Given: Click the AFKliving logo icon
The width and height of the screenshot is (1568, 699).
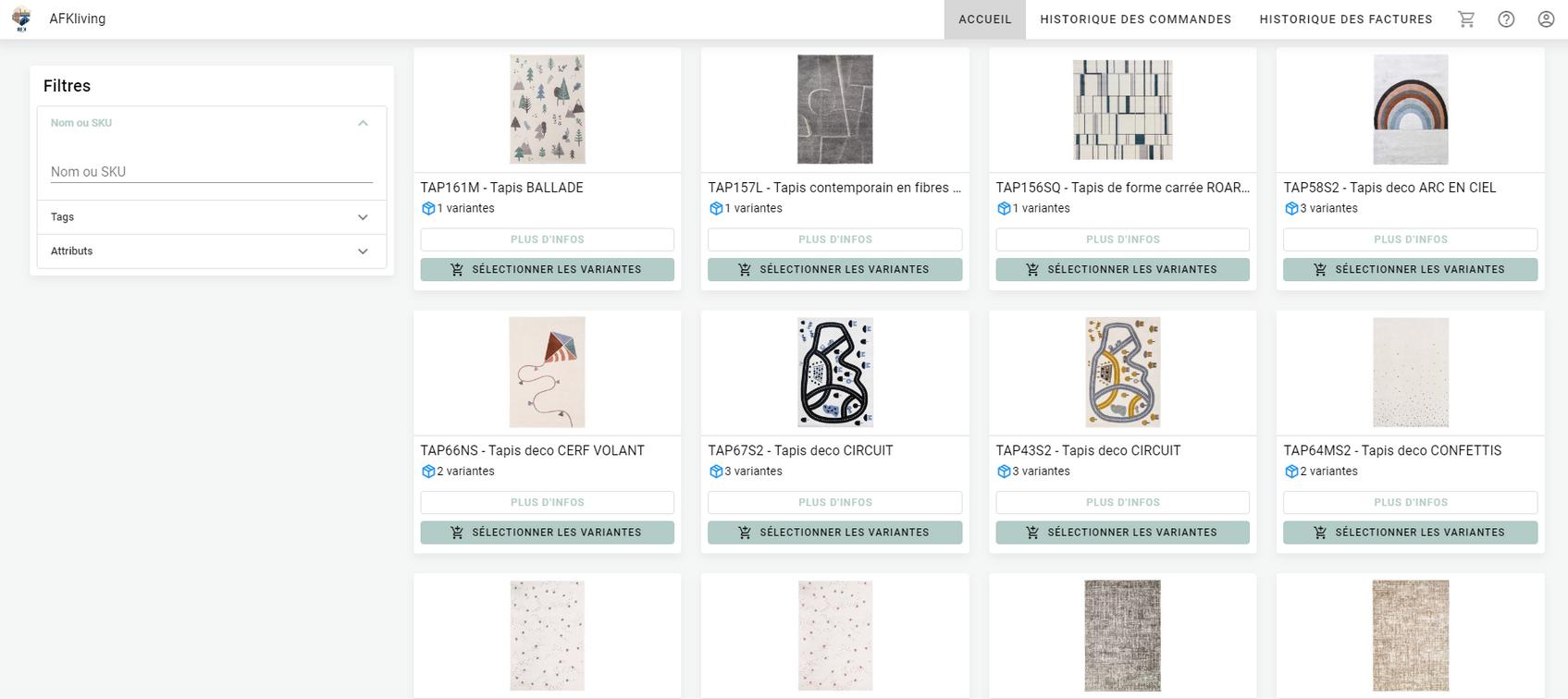Looking at the screenshot, I should click(21, 18).
